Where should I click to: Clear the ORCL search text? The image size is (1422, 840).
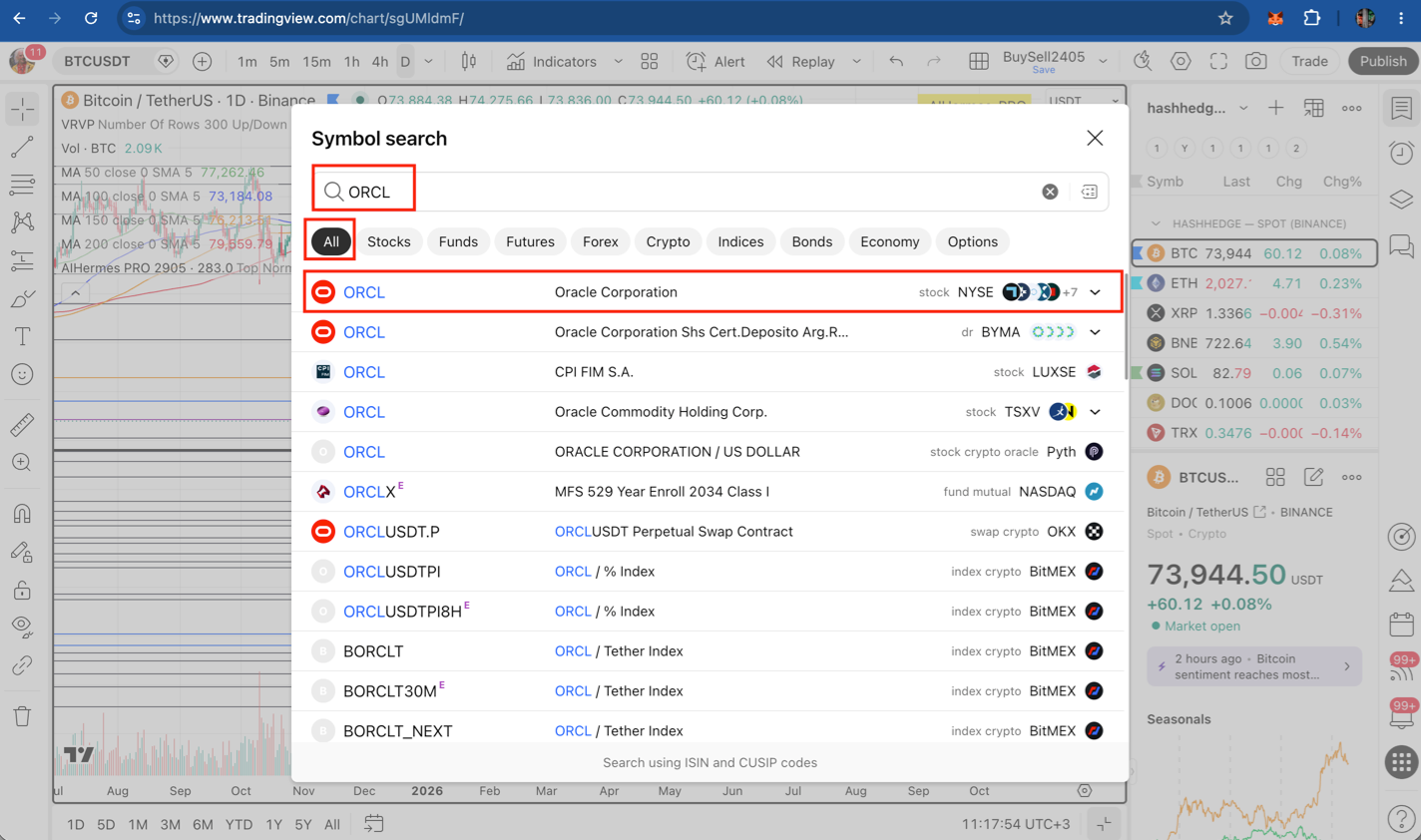point(1050,192)
